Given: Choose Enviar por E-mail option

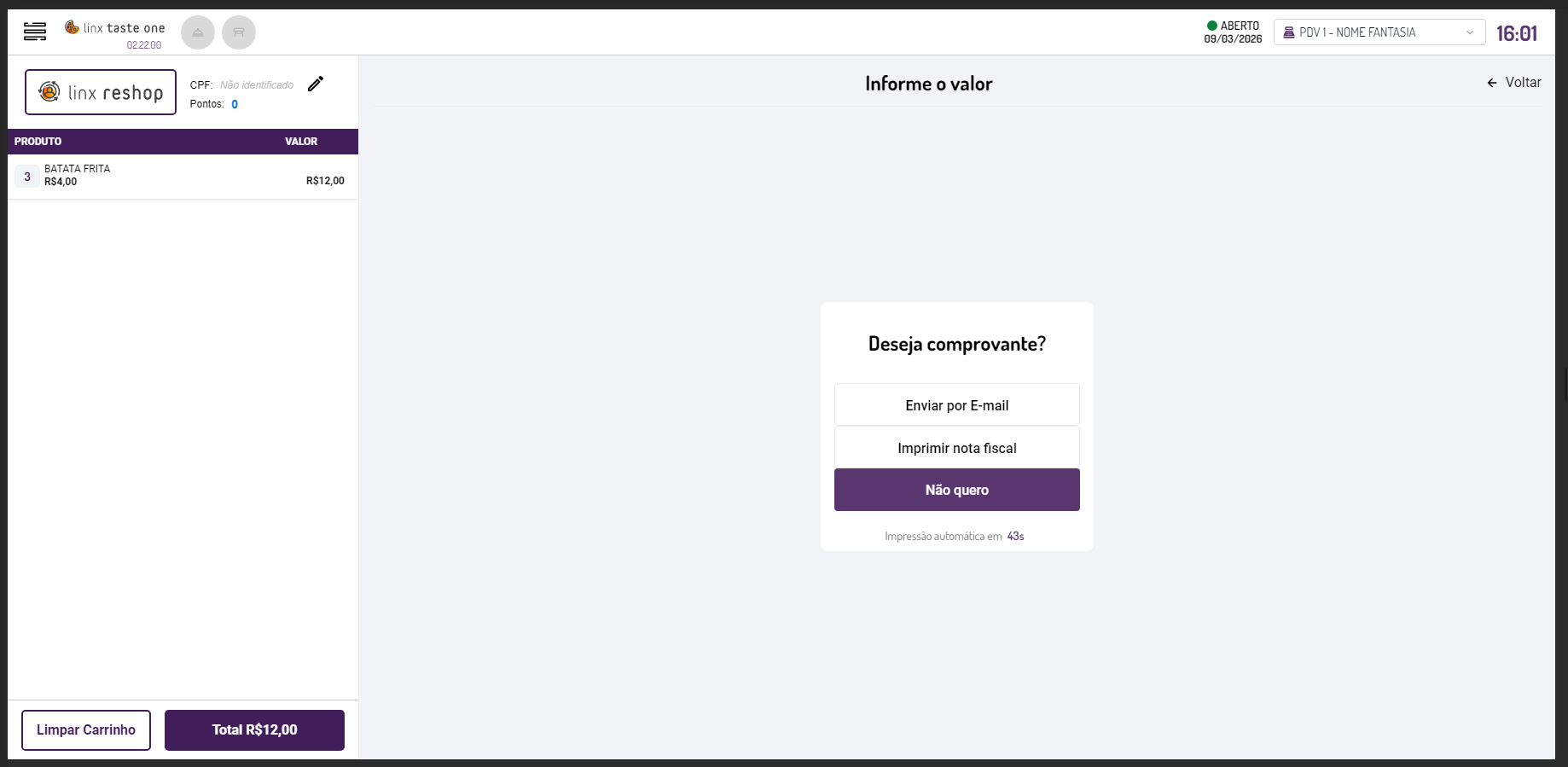Looking at the screenshot, I should [956, 405].
